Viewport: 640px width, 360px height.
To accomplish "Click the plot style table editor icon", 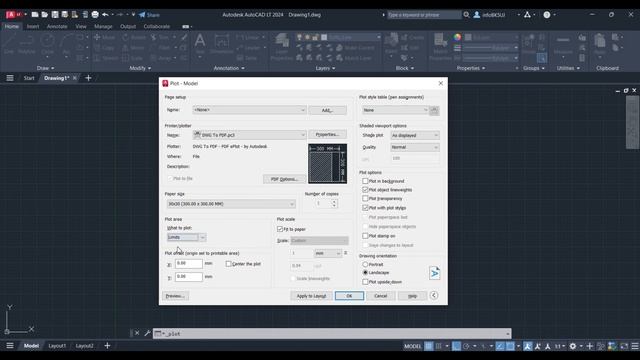I will click(434, 110).
